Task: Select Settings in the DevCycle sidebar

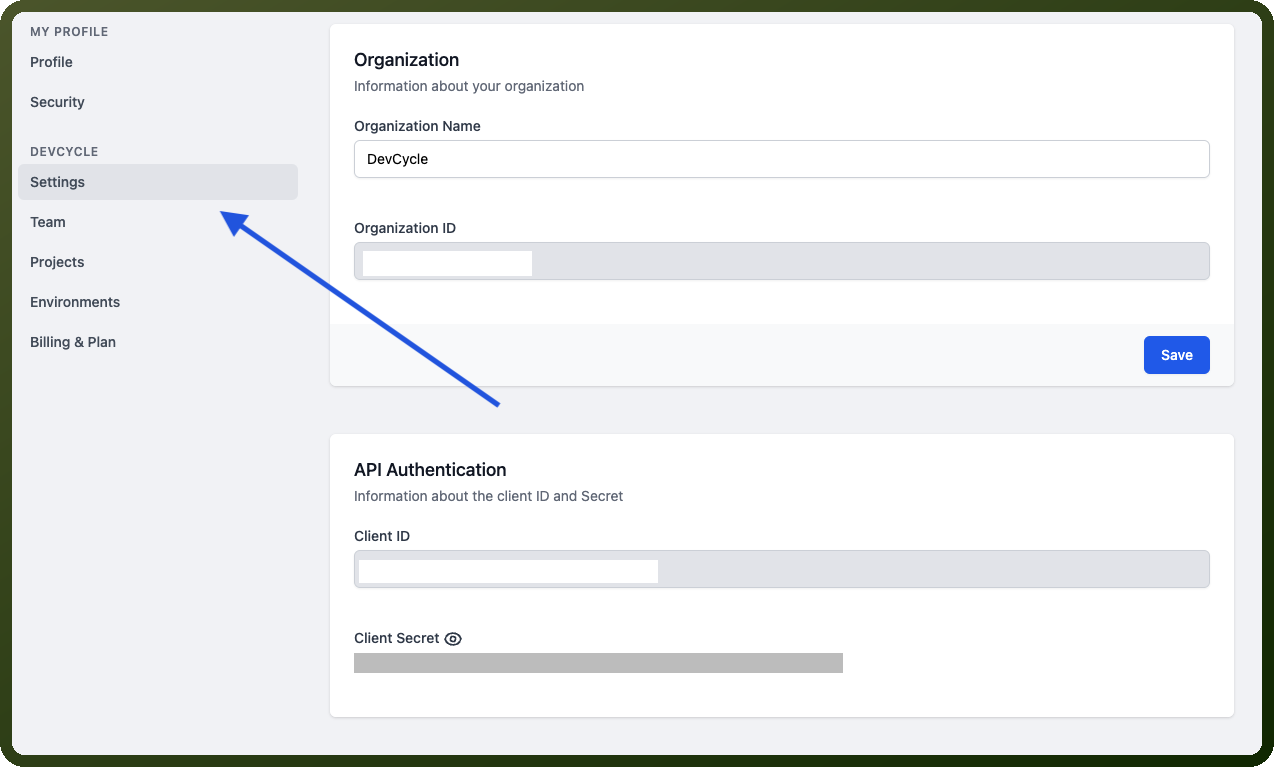Action: [158, 182]
